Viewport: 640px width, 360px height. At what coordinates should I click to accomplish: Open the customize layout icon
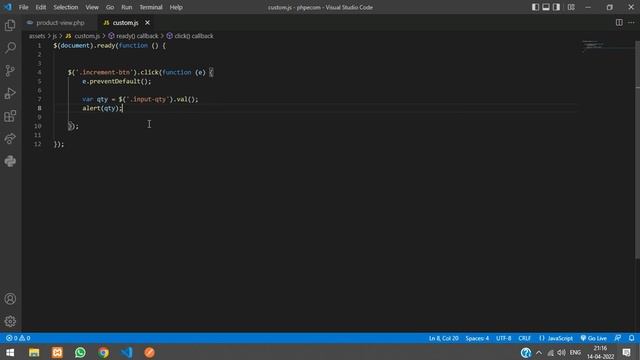(571, 7)
